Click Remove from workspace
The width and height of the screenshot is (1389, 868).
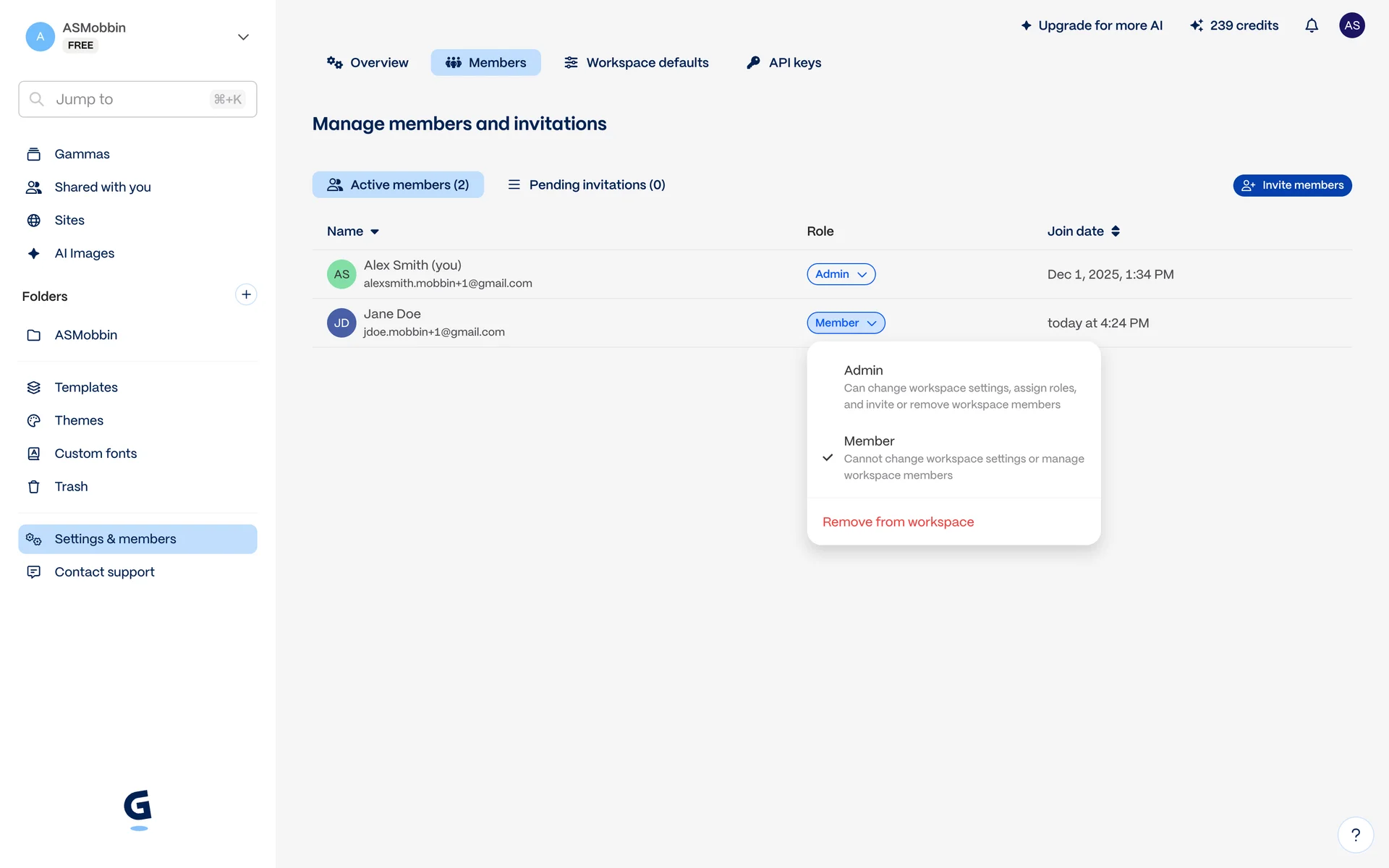[x=898, y=522]
